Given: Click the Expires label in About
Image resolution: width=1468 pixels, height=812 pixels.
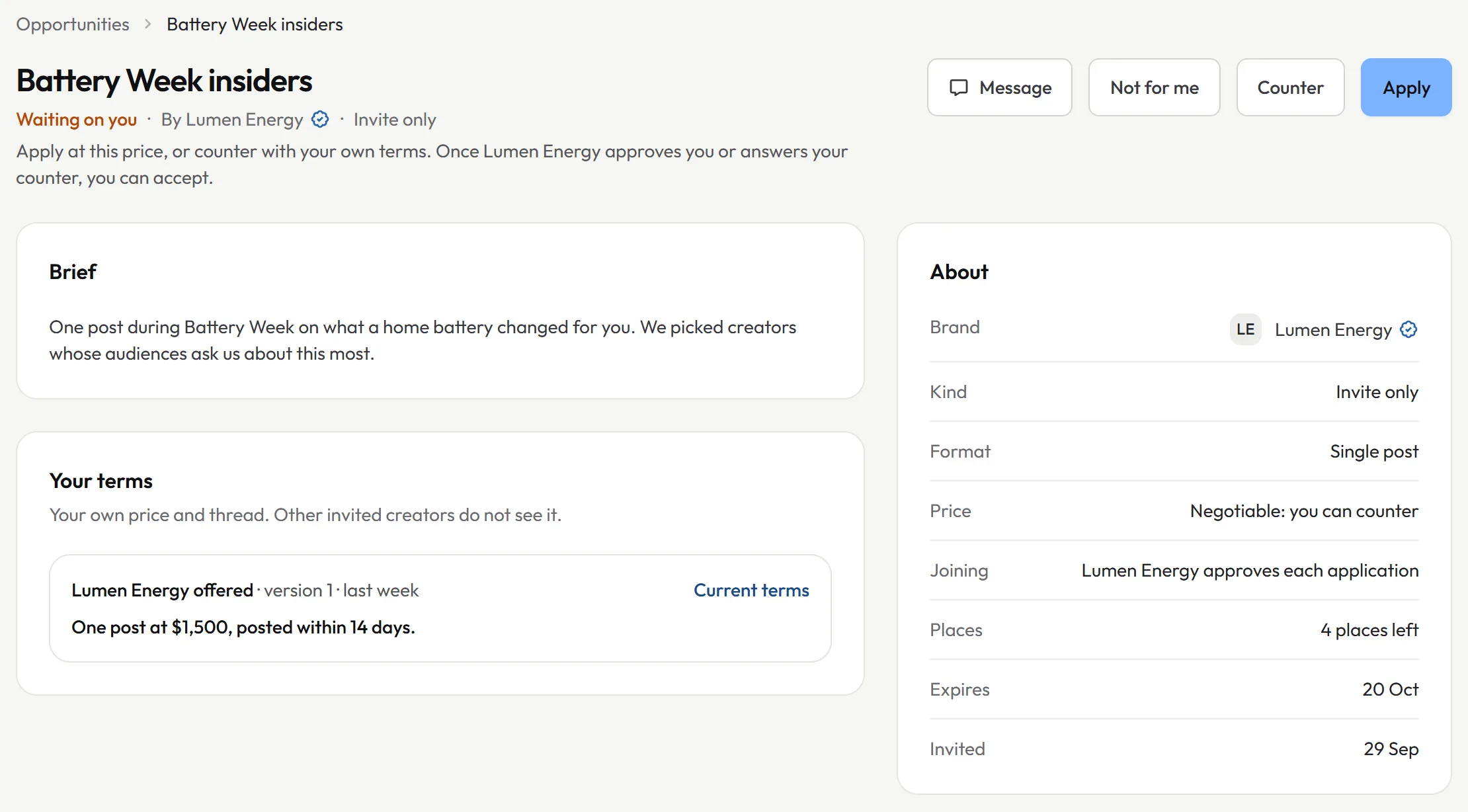Looking at the screenshot, I should coord(959,690).
